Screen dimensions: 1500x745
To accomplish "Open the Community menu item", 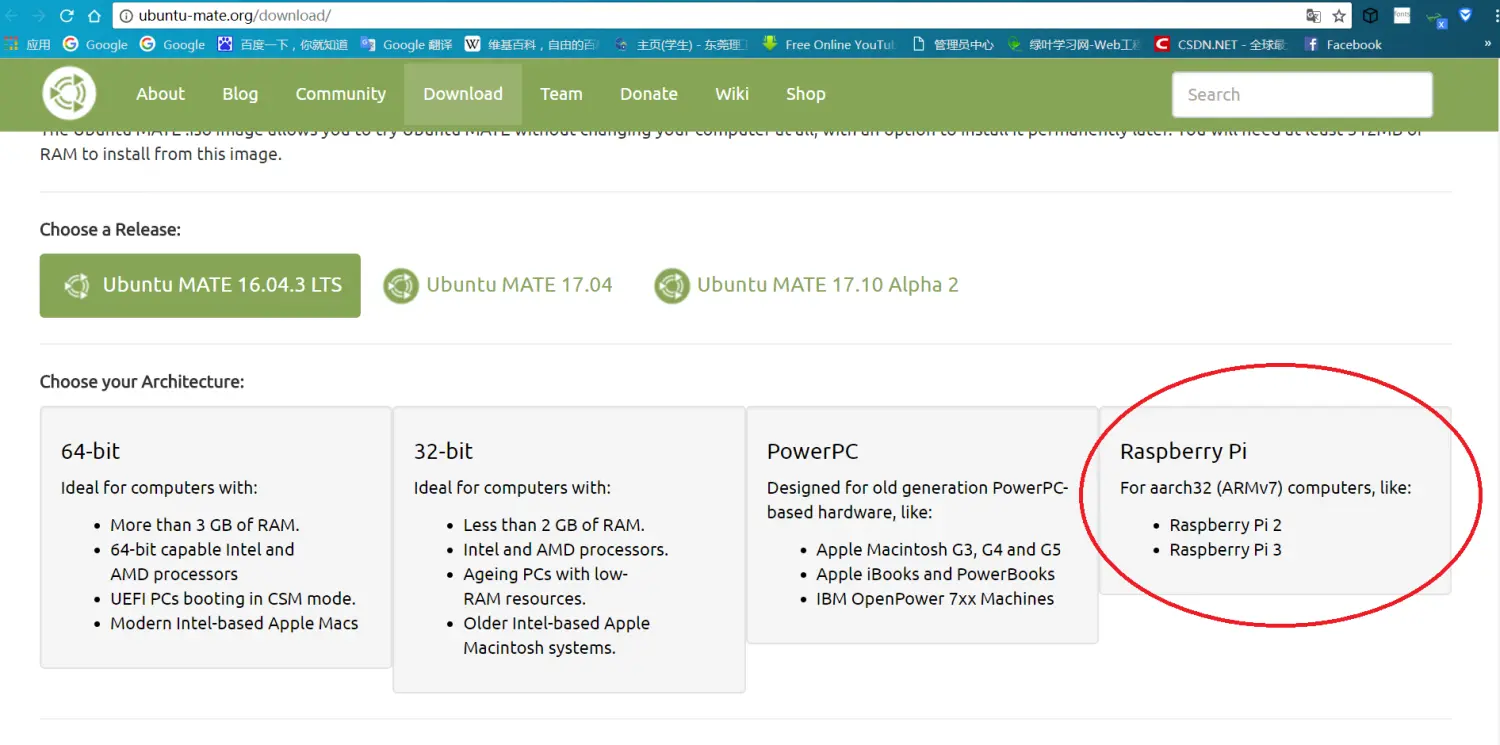I will pyautogui.click(x=340, y=94).
